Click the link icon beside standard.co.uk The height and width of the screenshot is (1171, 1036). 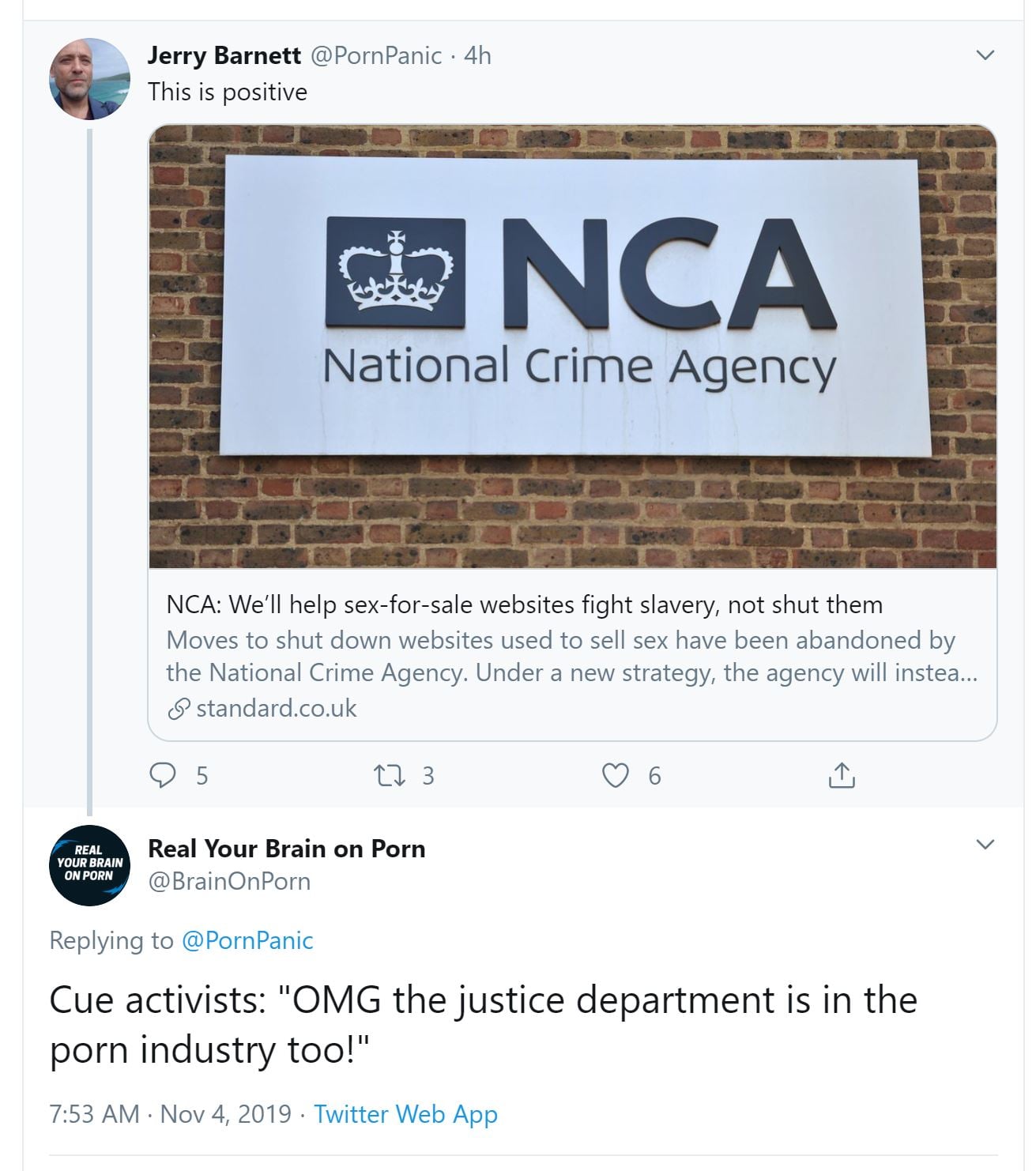point(179,709)
